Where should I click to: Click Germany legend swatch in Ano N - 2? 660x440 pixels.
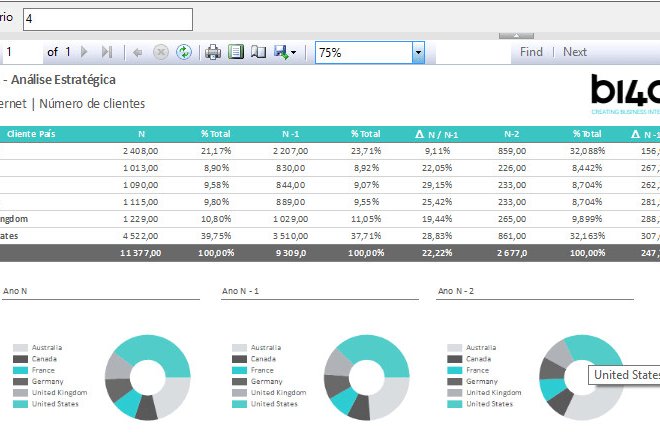[455, 382]
